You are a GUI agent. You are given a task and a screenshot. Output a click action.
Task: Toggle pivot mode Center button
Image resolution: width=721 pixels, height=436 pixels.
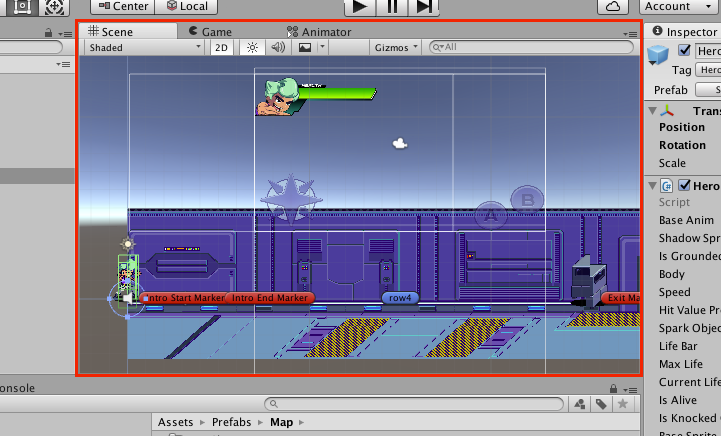120,7
